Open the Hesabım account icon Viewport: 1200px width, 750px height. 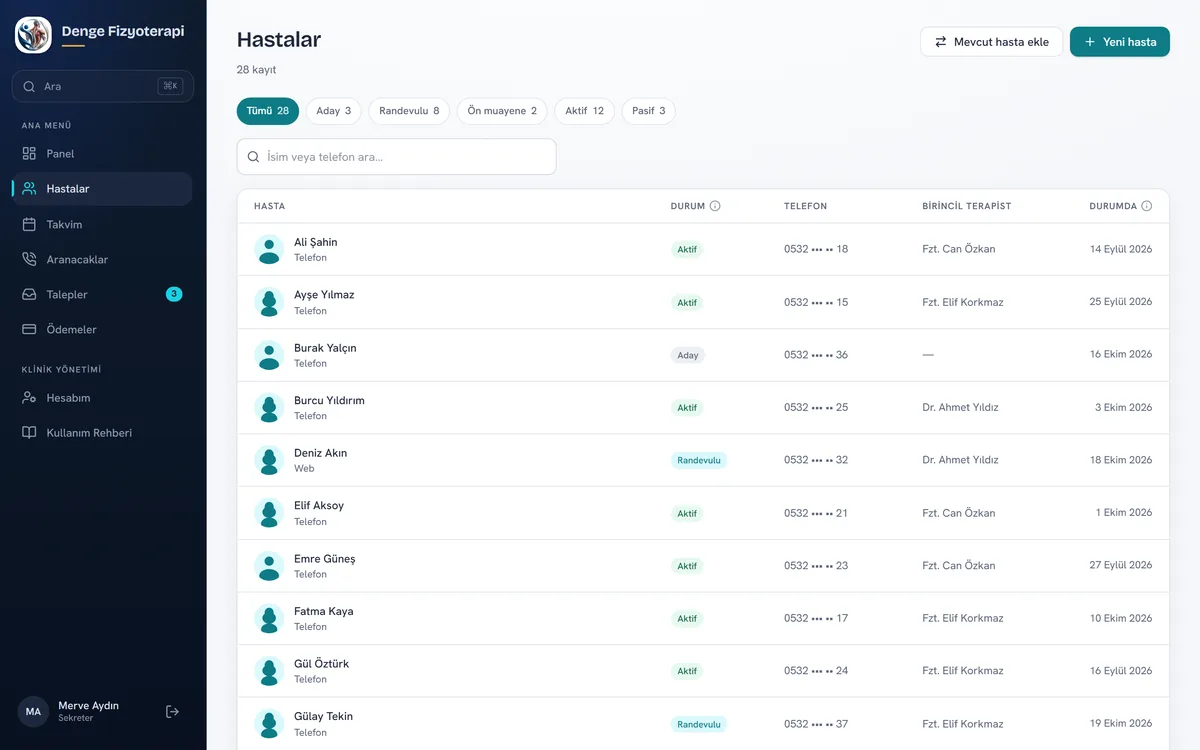point(29,398)
